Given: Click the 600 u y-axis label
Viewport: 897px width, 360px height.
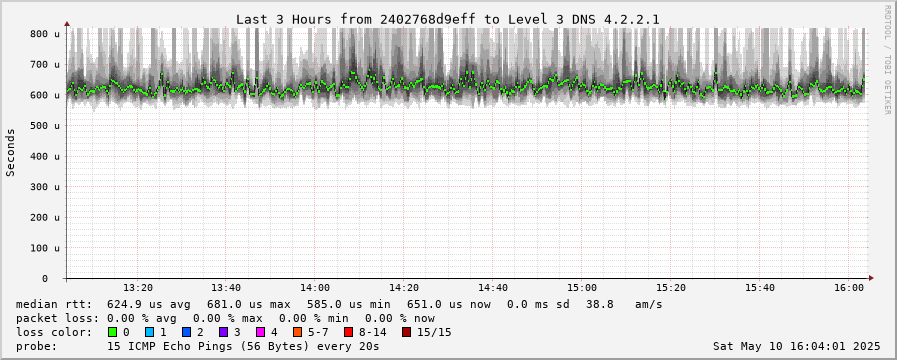Looking at the screenshot, I should tap(45, 95).
